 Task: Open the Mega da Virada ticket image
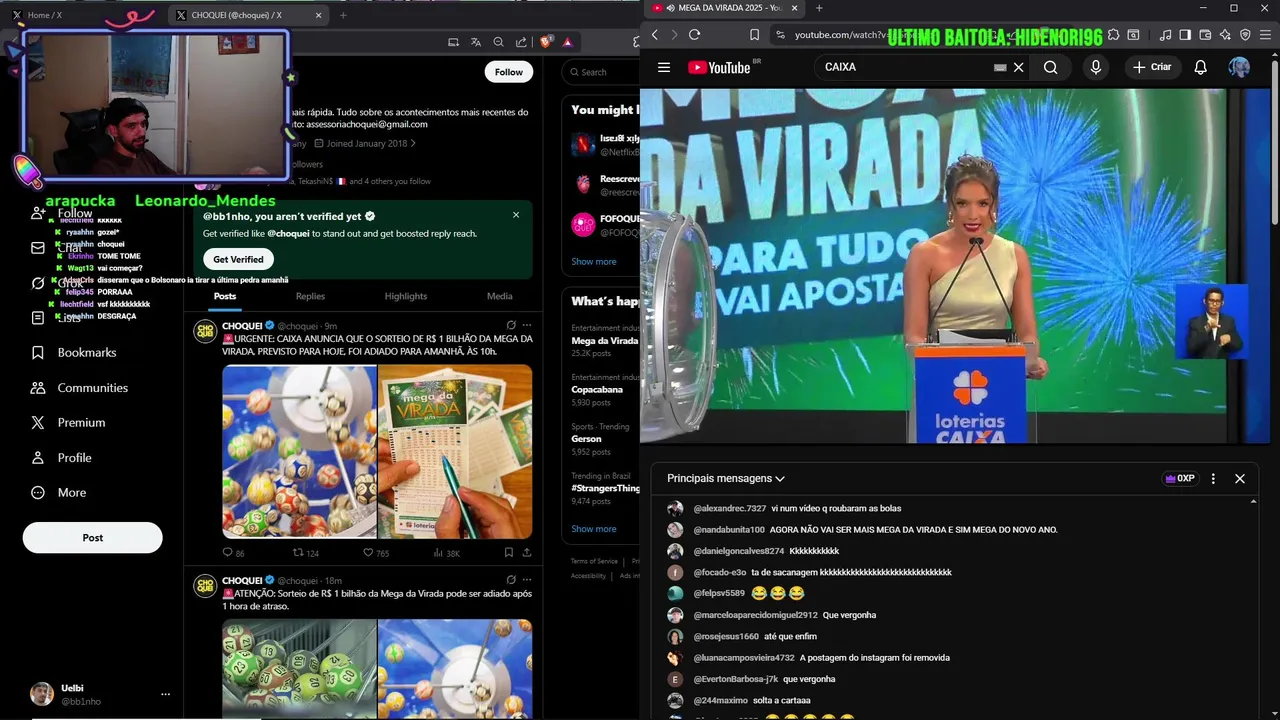(455, 452)
